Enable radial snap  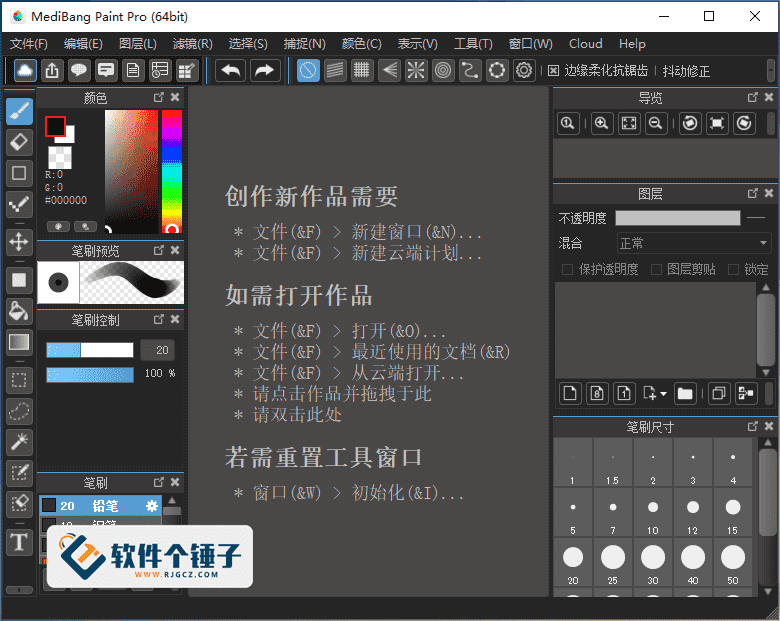coord(416,71)
